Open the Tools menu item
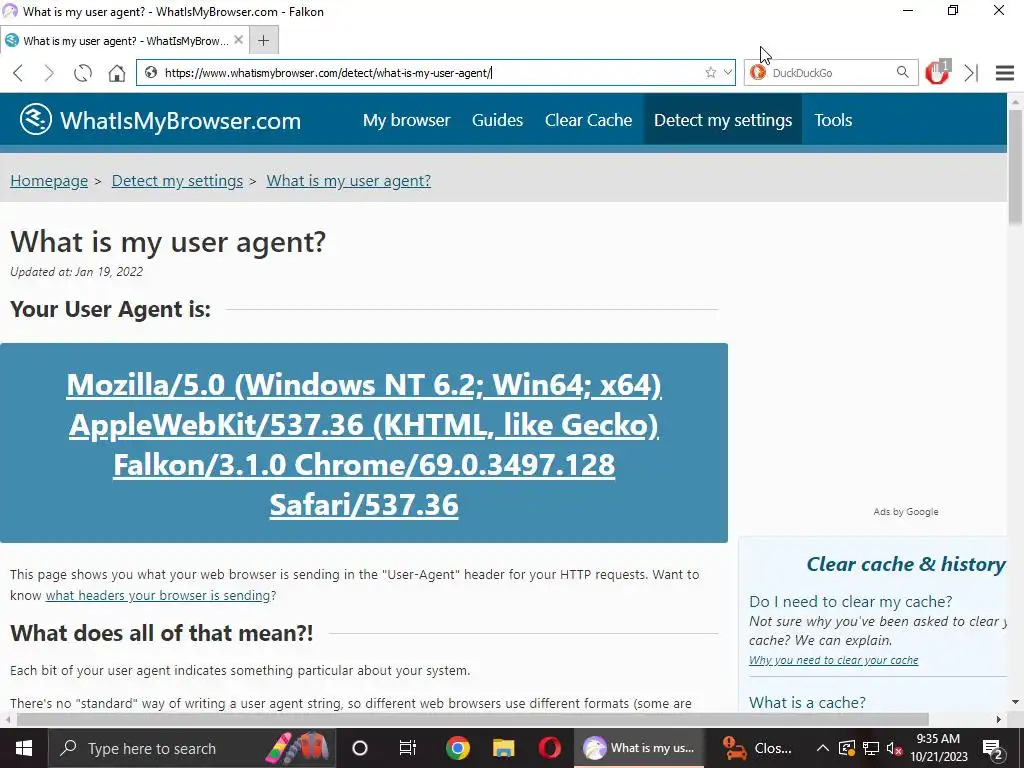This screenshot has height=768, width=1024. coord(833,120)
